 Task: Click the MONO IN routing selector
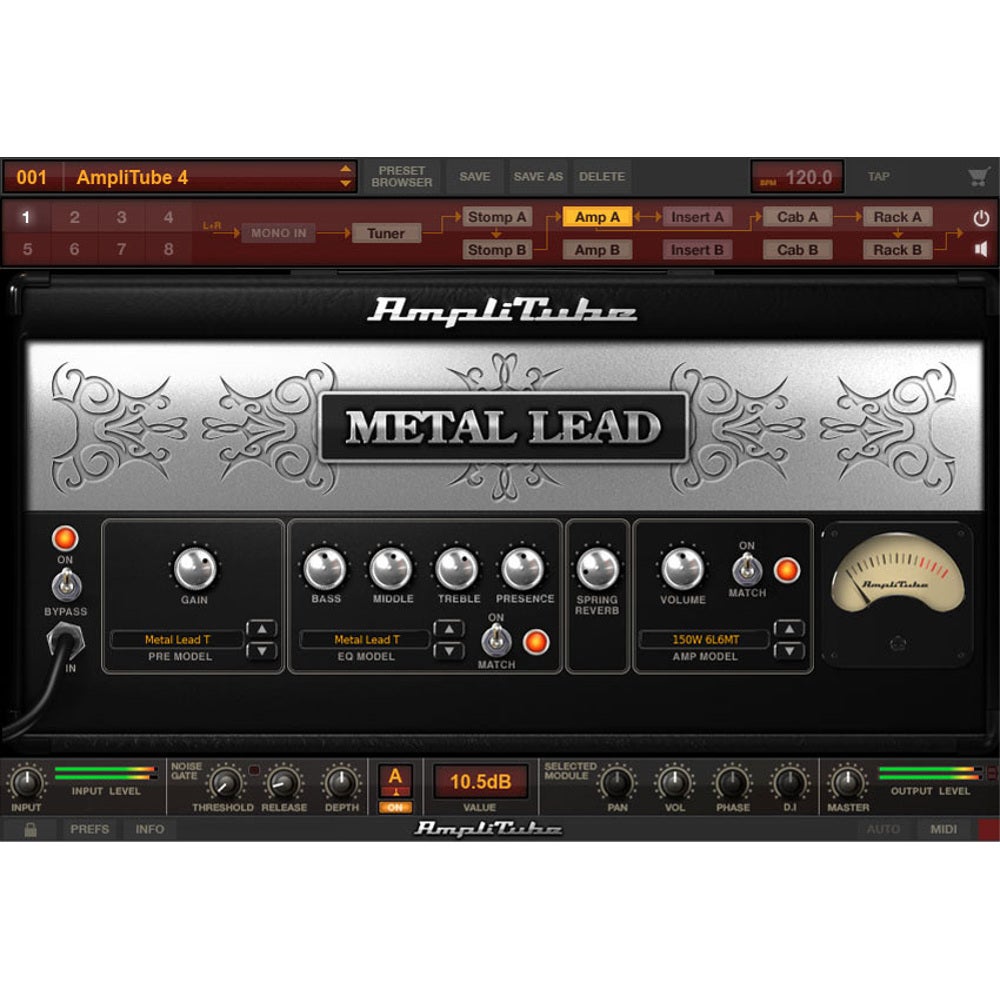279,233
